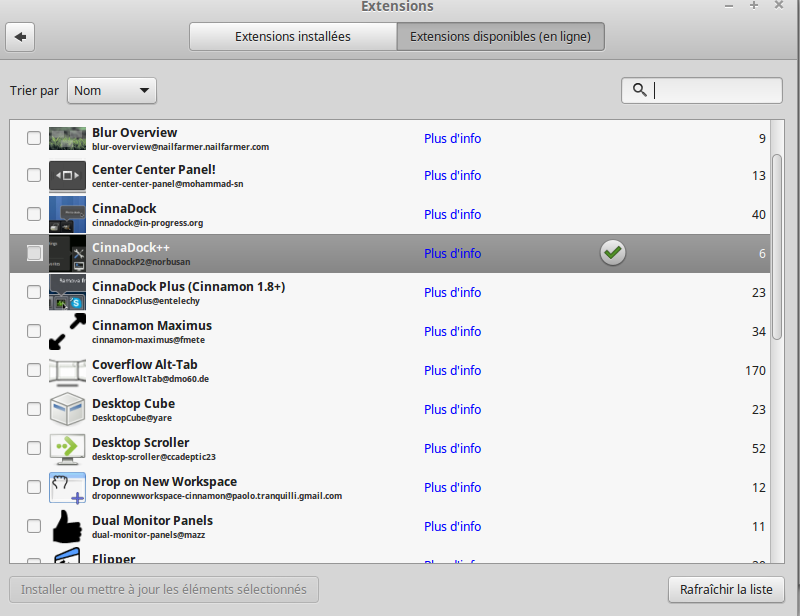The image size is (800, 616).
Task: Open Plus d'info for Desktop Cube
Action: 452,409
